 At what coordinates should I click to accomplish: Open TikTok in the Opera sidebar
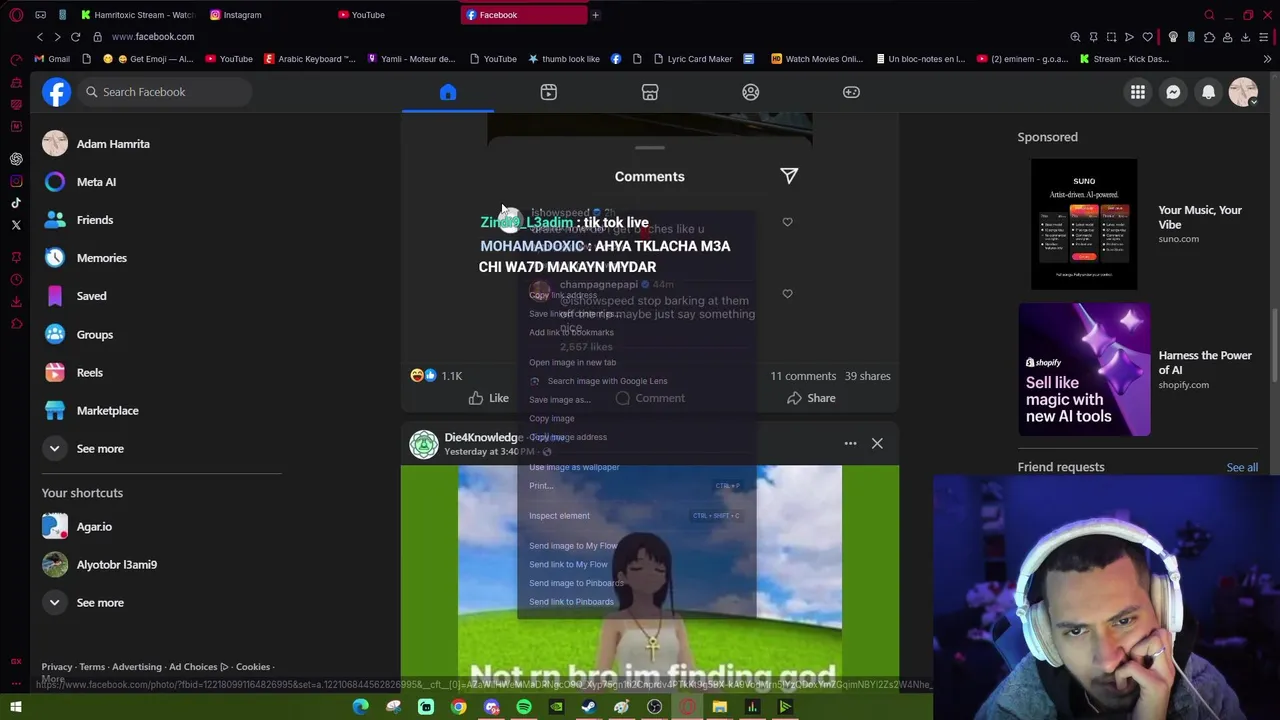16,203
